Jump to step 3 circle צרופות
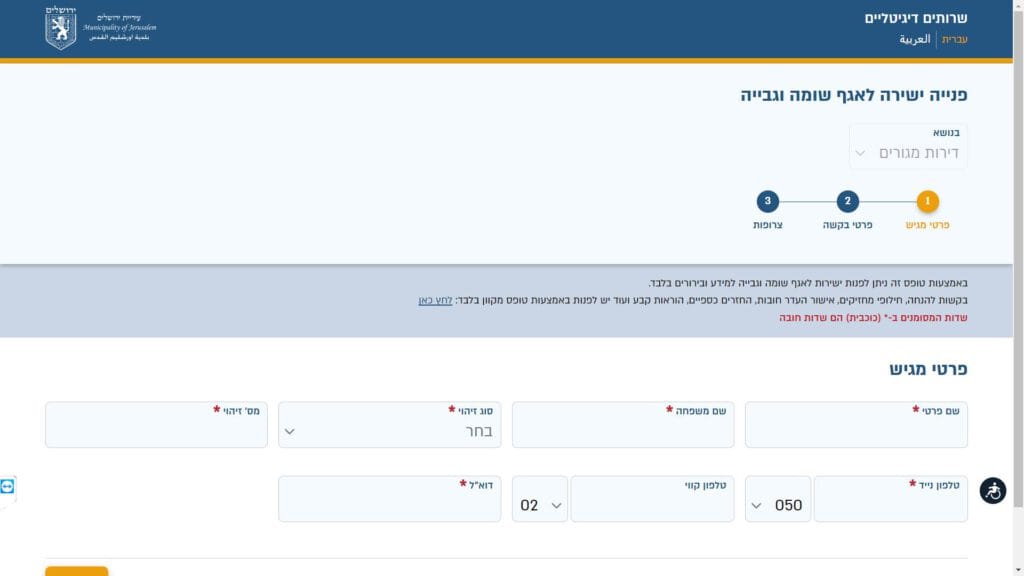This screenshot has height=576, width=1024. coord(767,202)
